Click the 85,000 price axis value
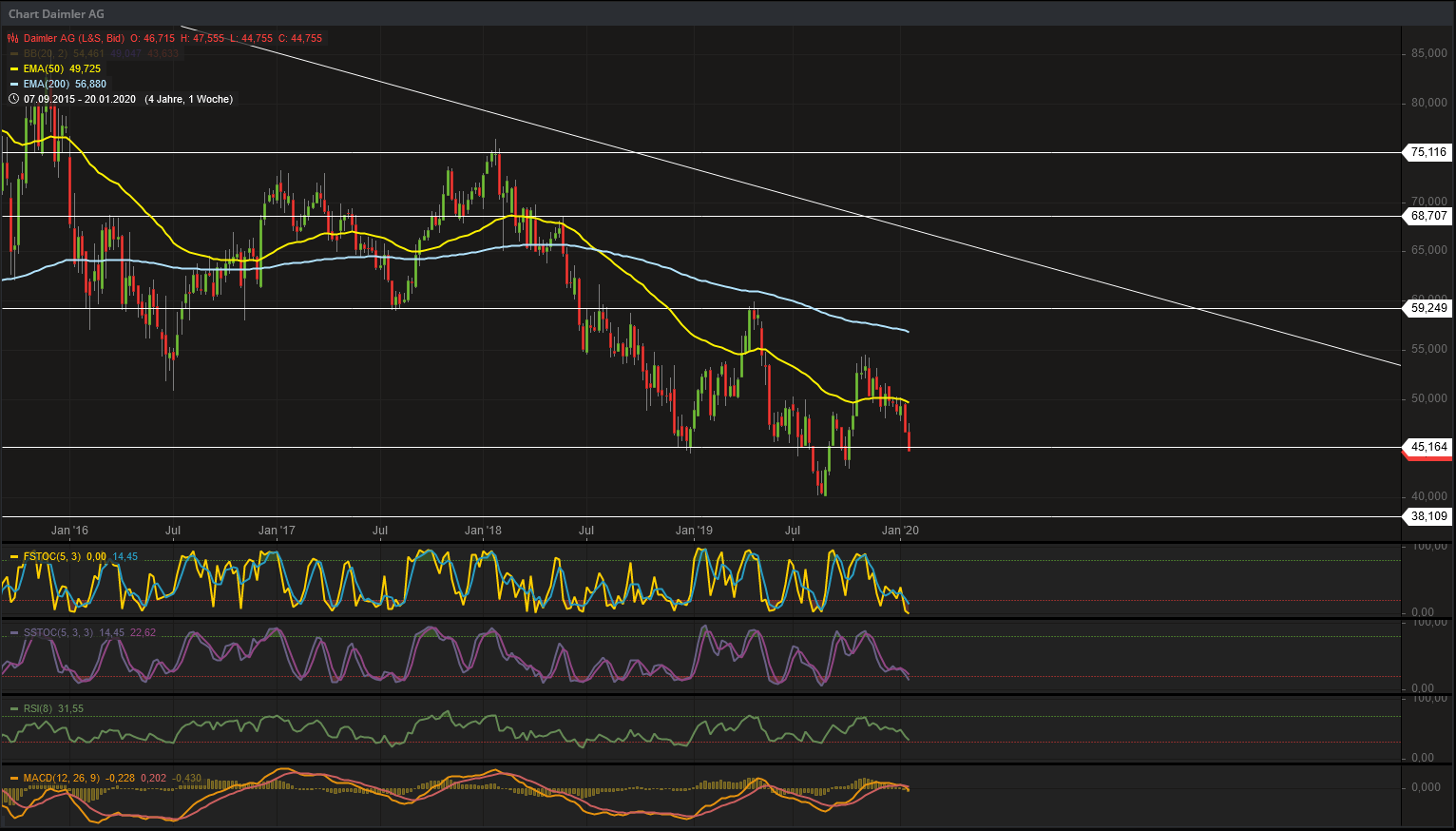The width and height of the screenshot is (1456, 831). click(x=1429, y=53)
